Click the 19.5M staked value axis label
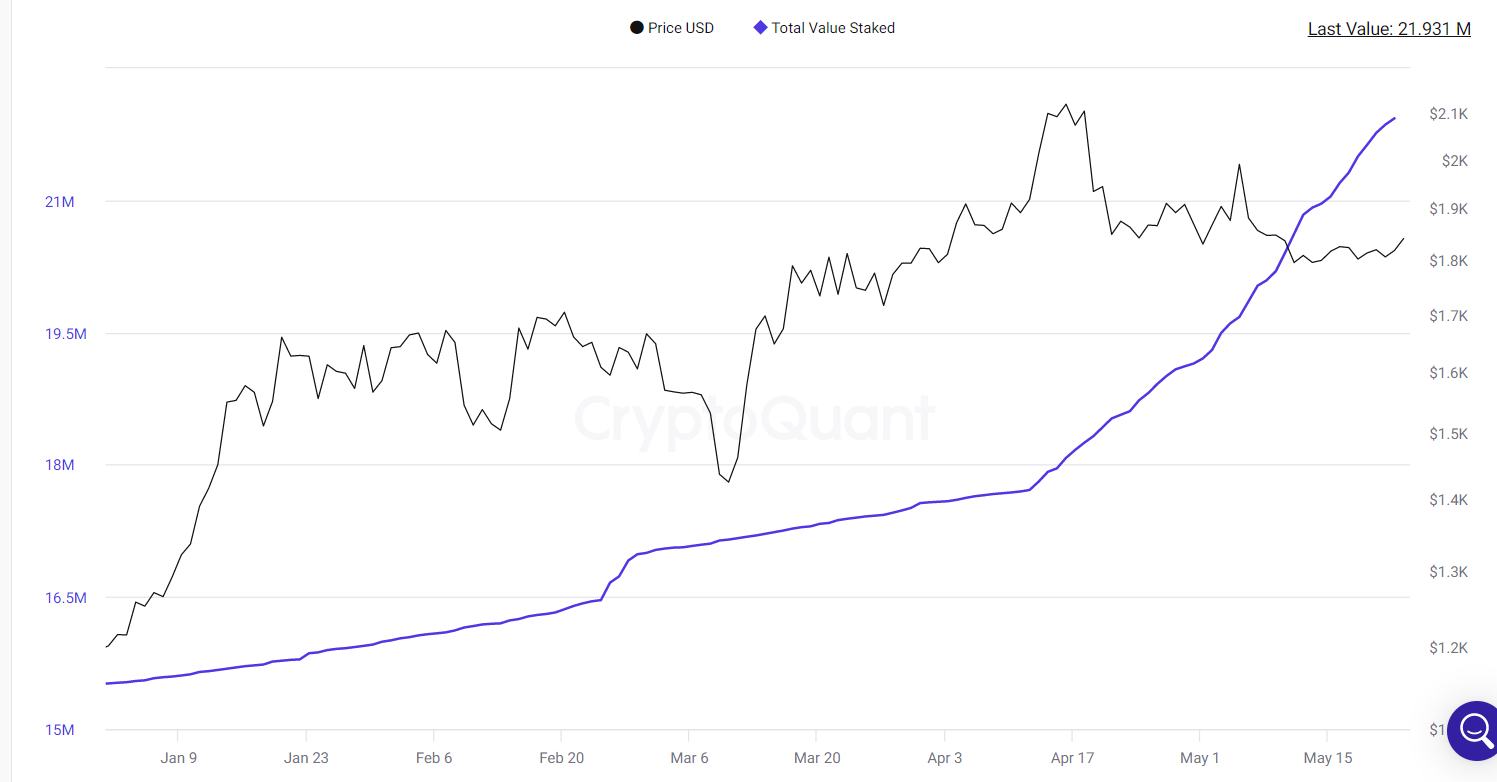The height and width of the screenshot is (782, 1497). (66, 334)
